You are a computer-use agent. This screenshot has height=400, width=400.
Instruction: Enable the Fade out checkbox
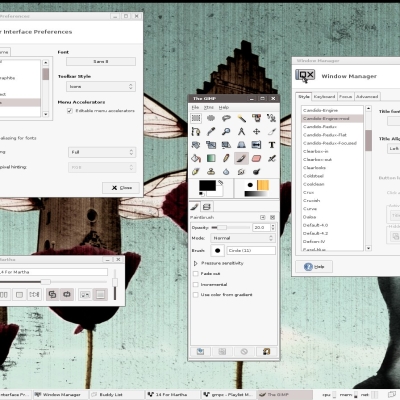(196, 274)
